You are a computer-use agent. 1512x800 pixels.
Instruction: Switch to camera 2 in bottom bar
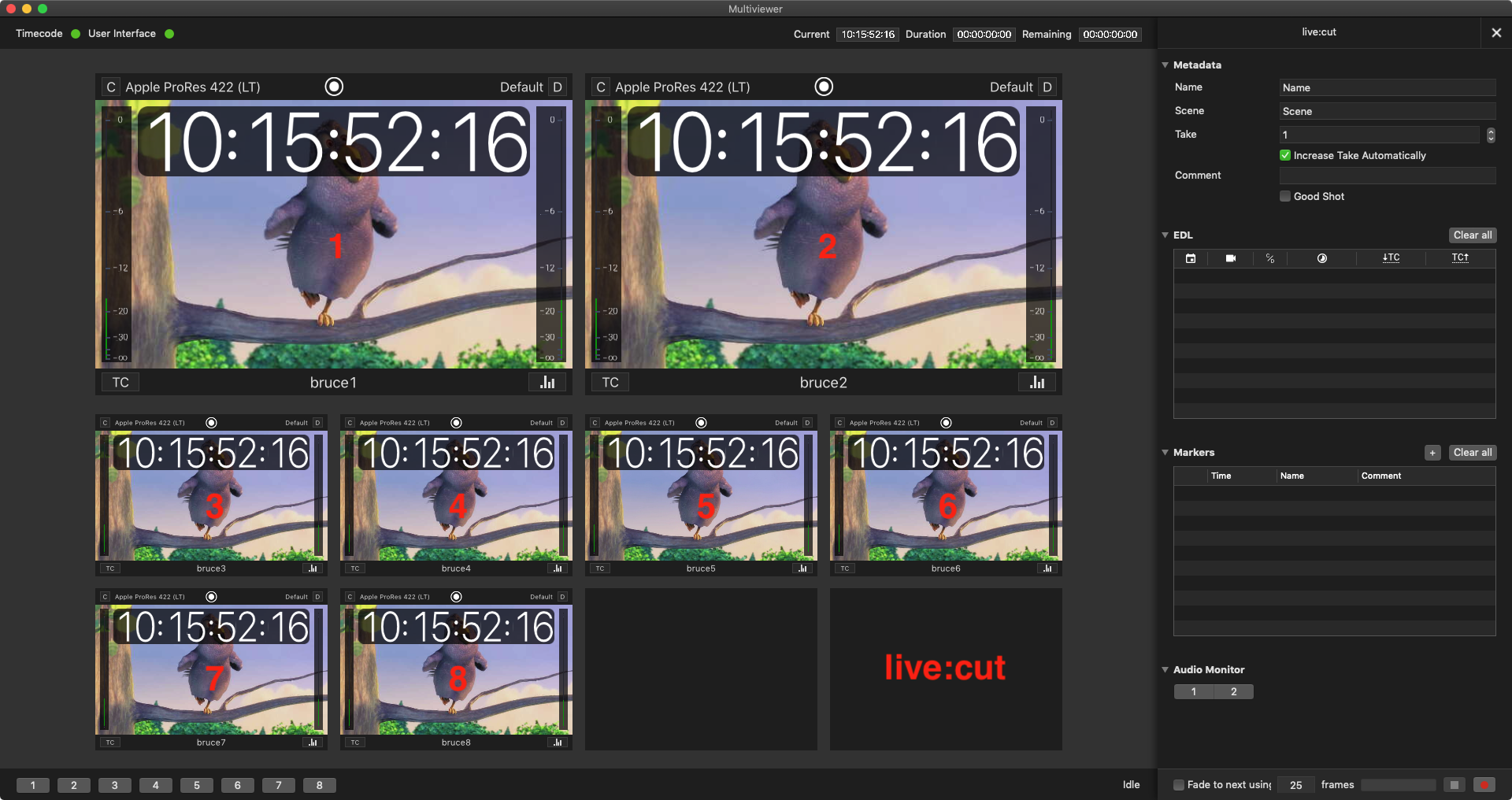[x=74, y=785]
